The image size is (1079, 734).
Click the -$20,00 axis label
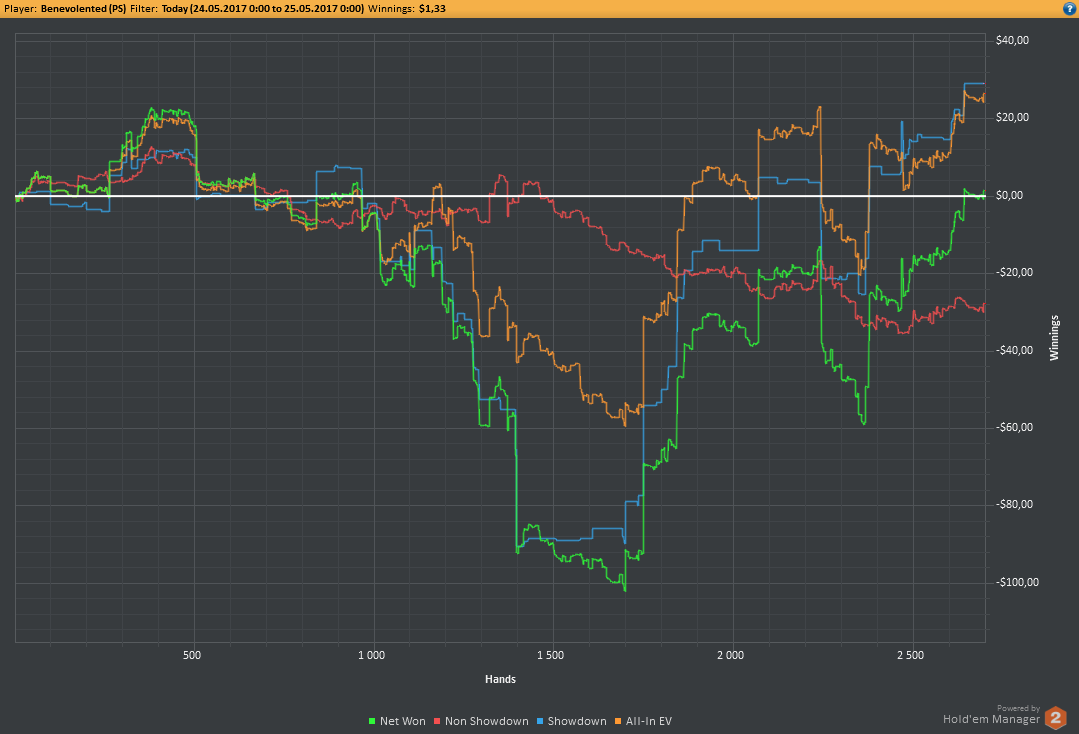pos(1014,272)
